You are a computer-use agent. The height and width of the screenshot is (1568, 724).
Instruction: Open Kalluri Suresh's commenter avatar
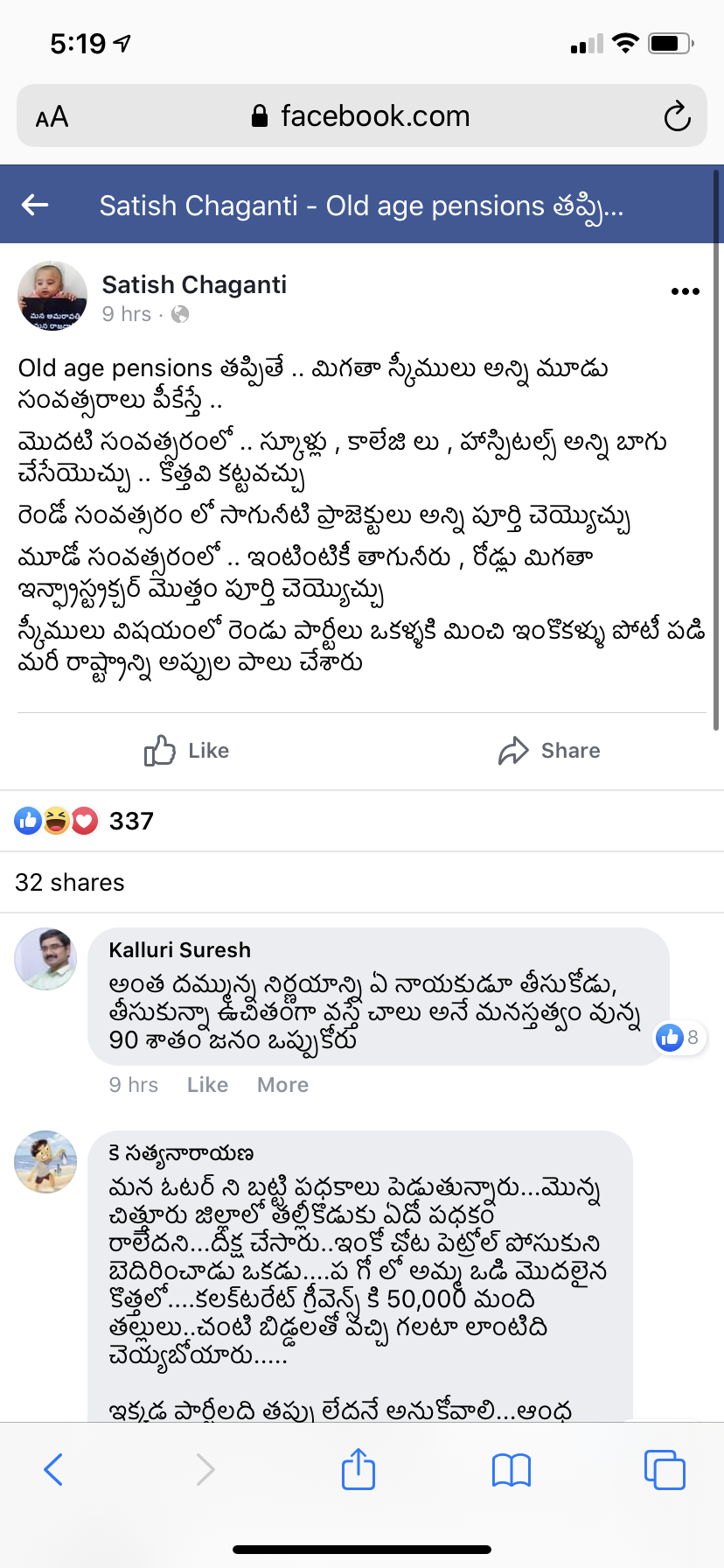[x=45, y=959]
